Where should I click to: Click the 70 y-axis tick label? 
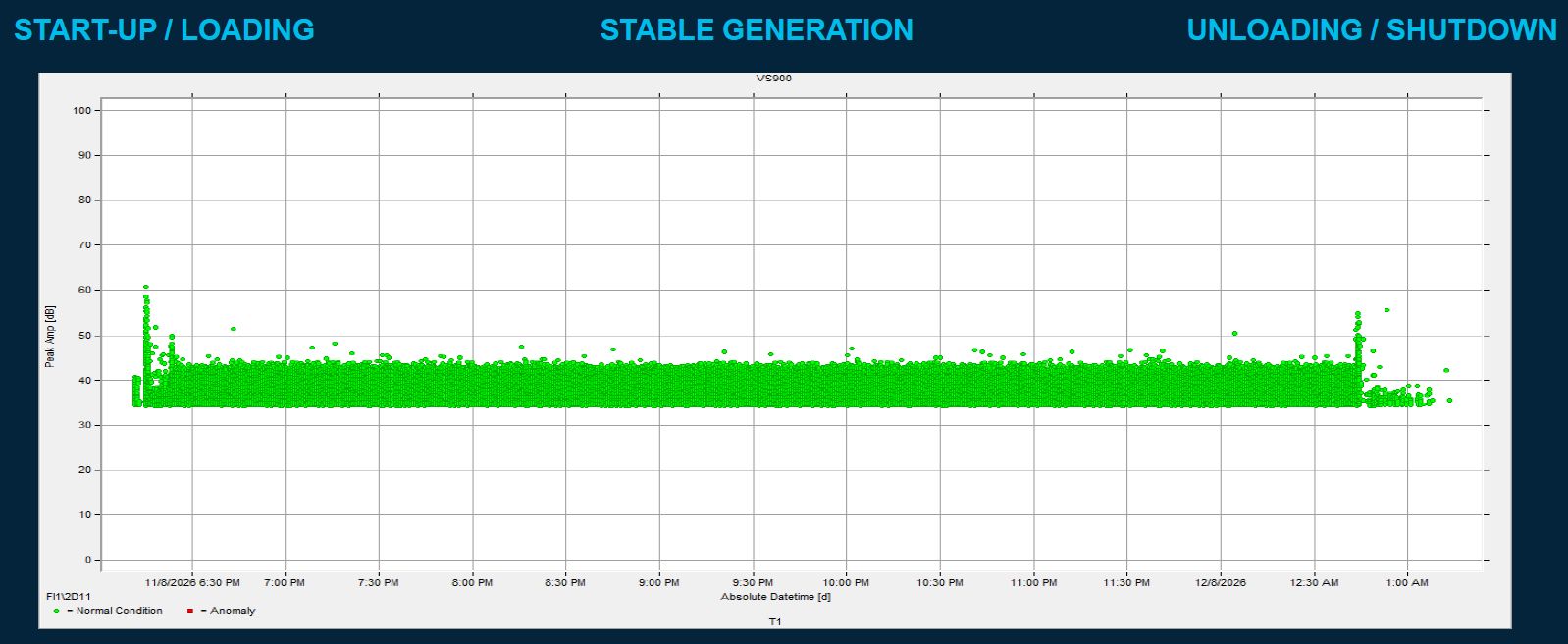click(84, 245)
